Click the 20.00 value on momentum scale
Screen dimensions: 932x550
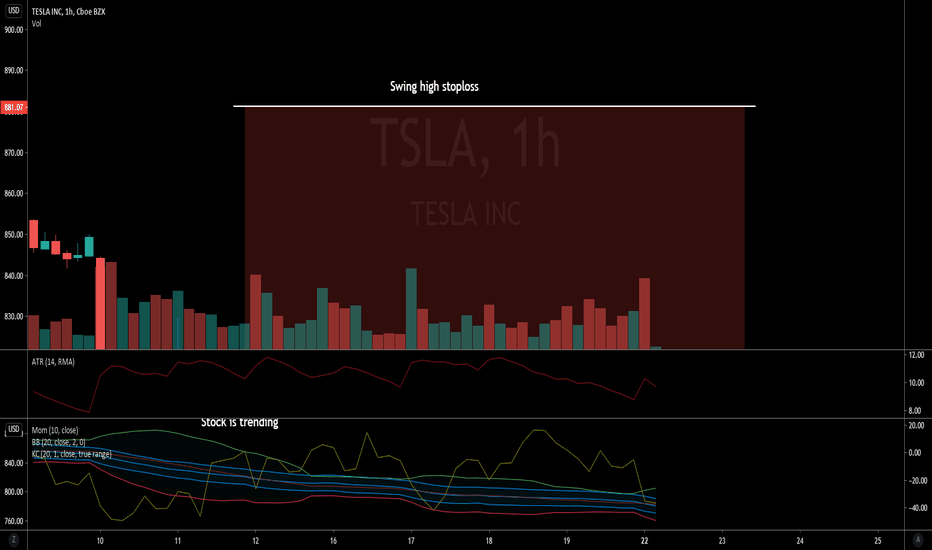[x=916, y=425]
